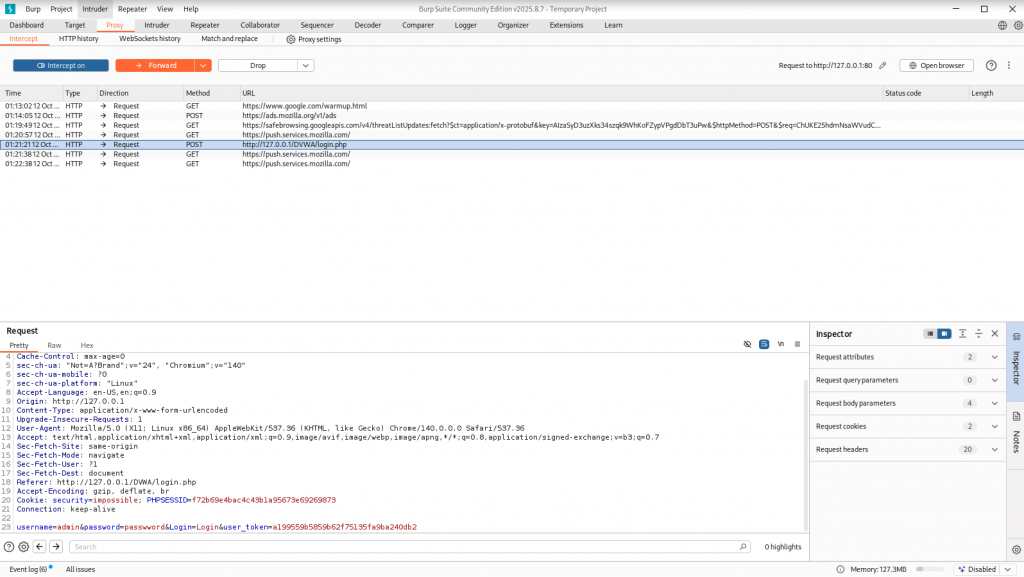This screenshot has width=1024, height=577.
Task: Go to the Dashboard tab
Action: [27, 25]
